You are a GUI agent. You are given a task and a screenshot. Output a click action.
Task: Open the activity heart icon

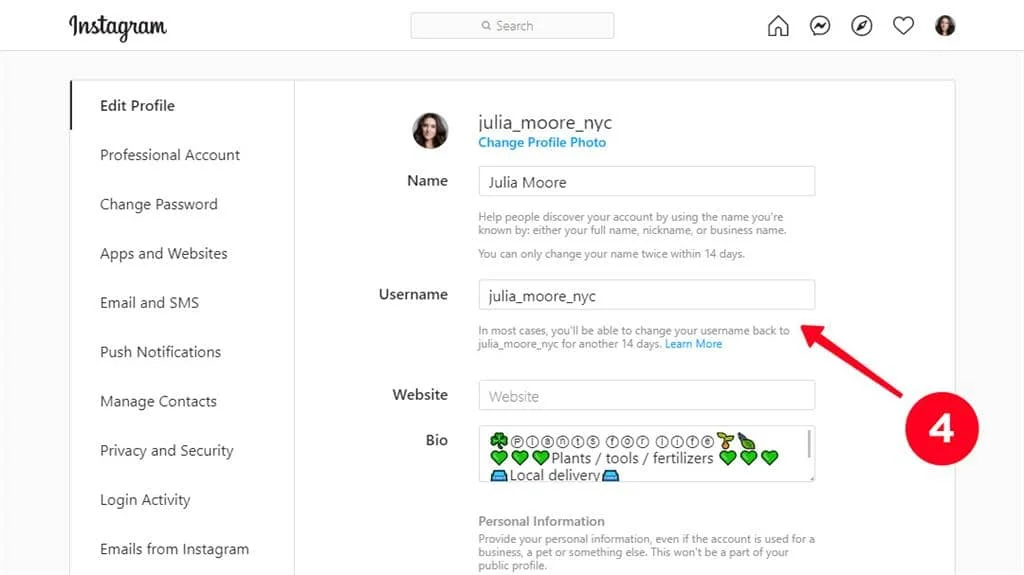(x=903, y=26)
